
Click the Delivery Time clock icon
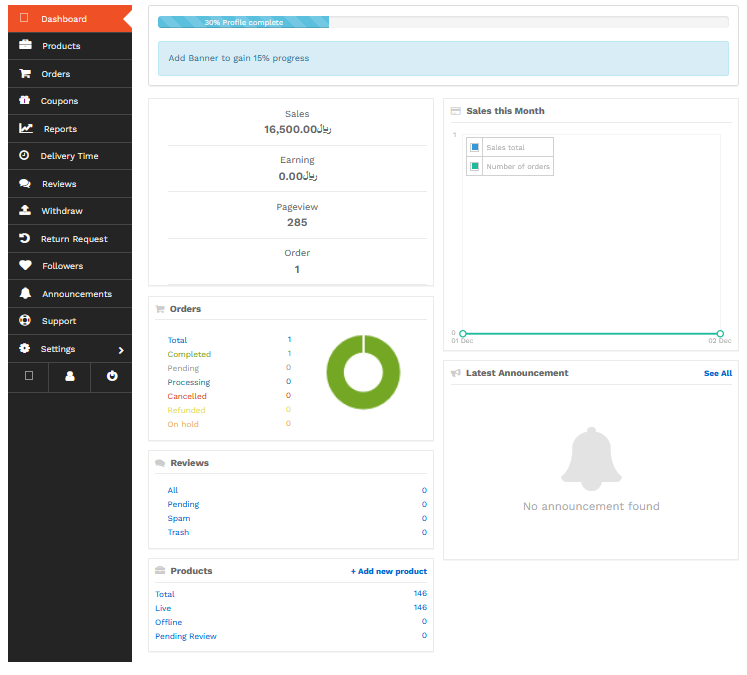24,155
